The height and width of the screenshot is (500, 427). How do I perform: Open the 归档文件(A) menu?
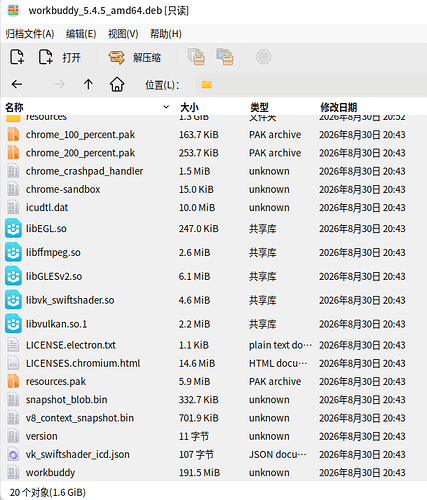(30, 34)
